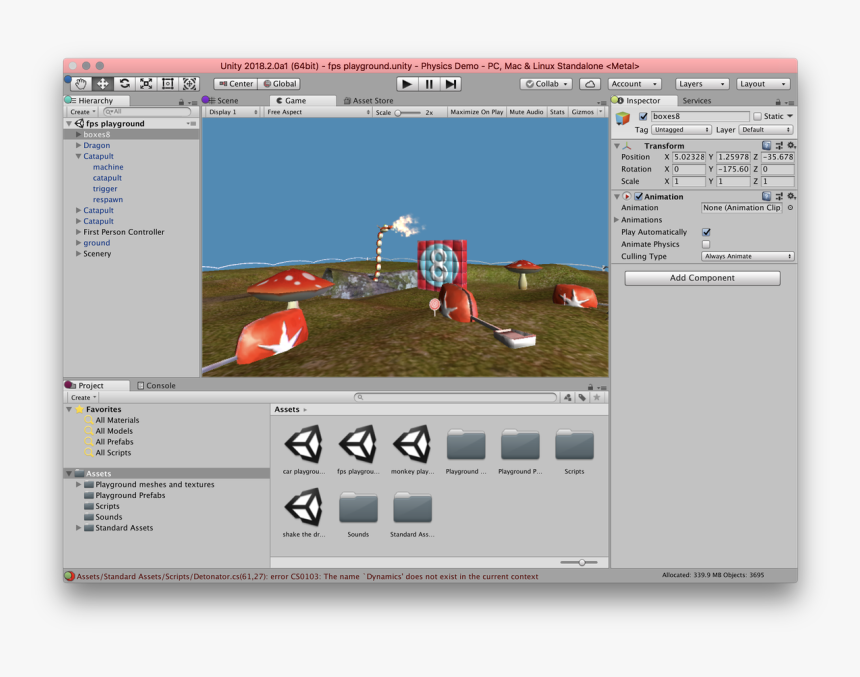
Task: Adjust Project icon size slider
Action: [579, 562]
